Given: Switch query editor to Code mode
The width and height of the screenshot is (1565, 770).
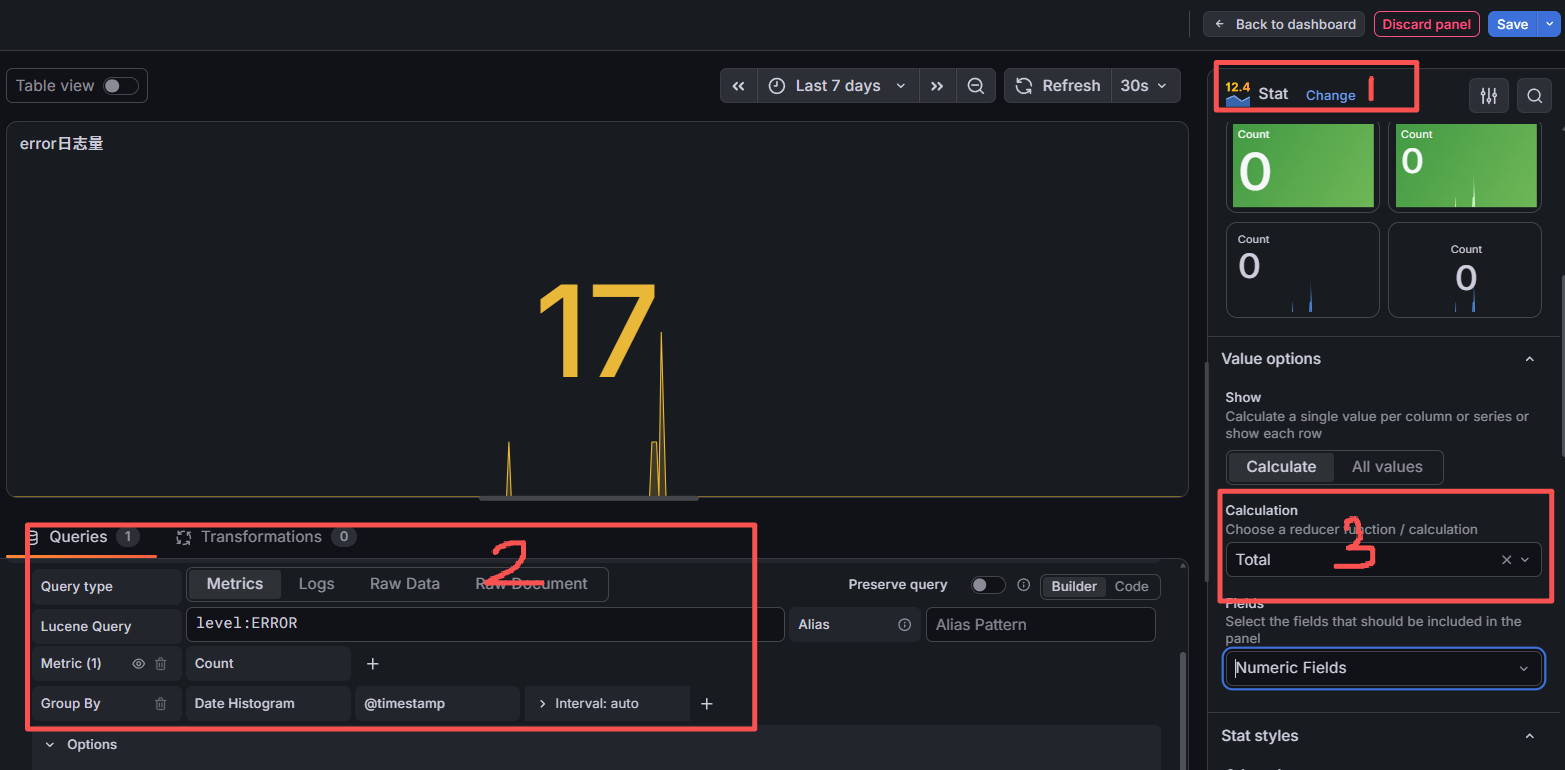Looking at the screenshot, I should (x=1131, y=587).
